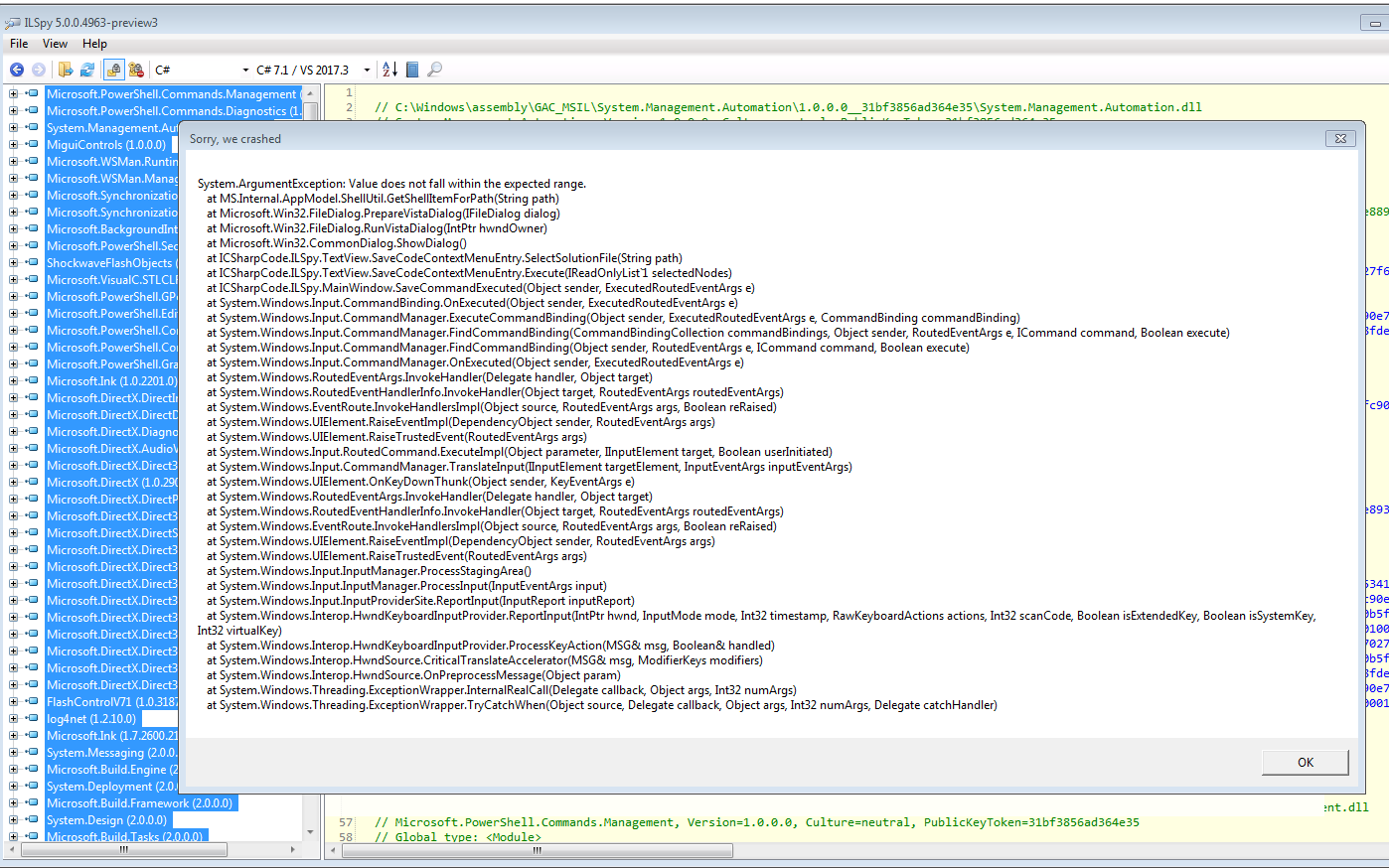1389x868 pixels.
Task: Select the Microsoft.Build.Framework (2.0.0.0) row
Action: click(140, 803)
